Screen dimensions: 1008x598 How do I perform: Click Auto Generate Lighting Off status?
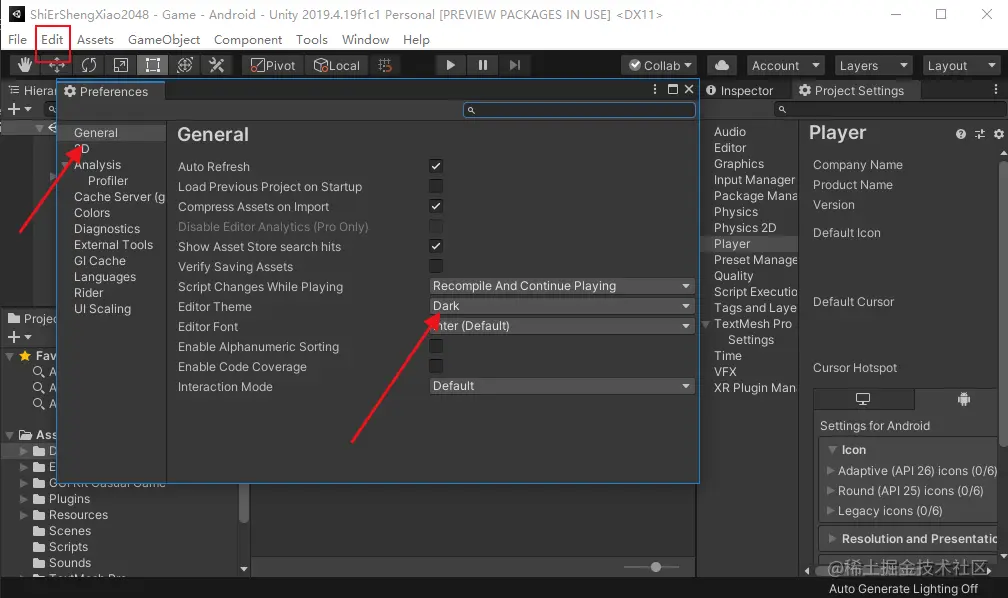(x=903, y=588)
